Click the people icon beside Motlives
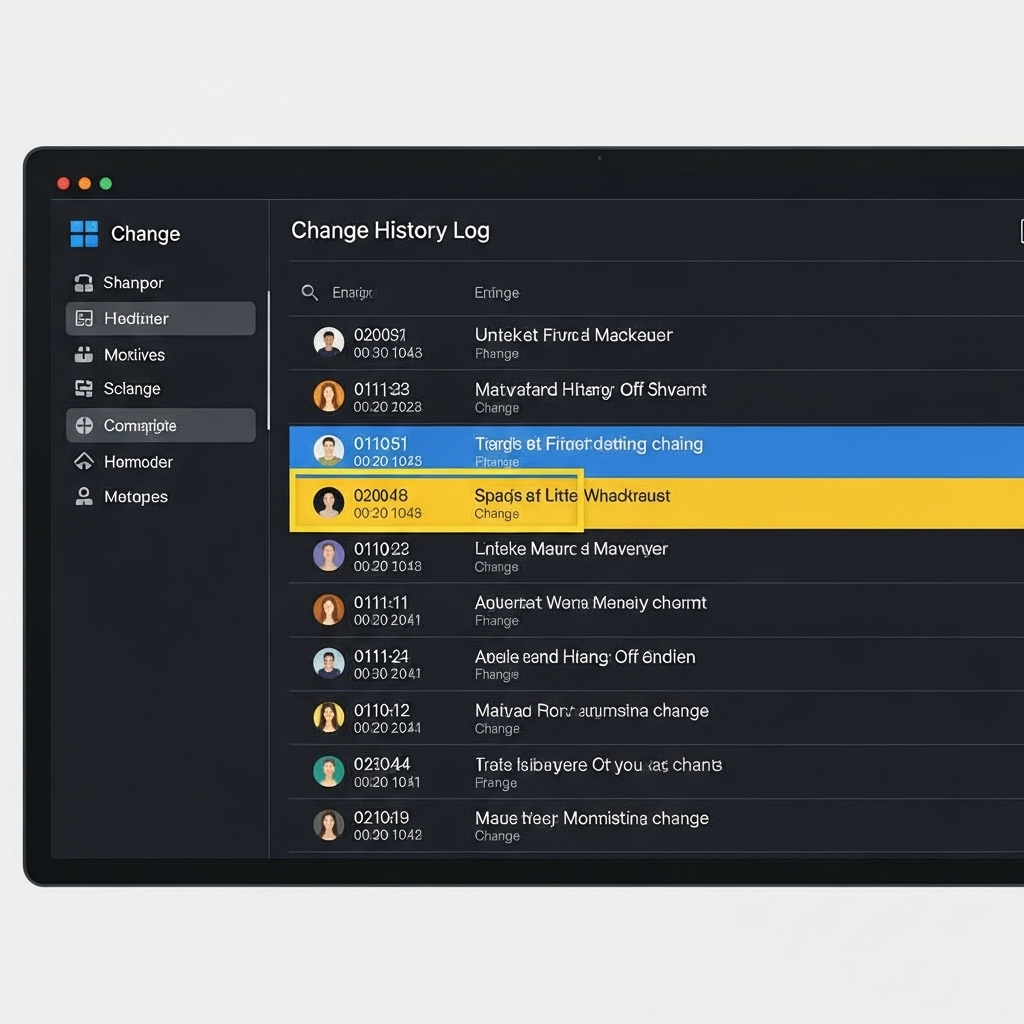This screenshot has height=1024, width=1024. pyautogui.click(x=84, y=355)
